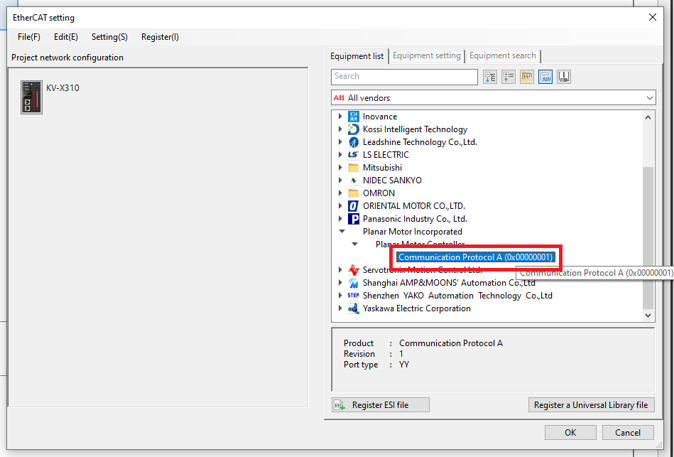Image resolution: width=674 pixels, height=457 pixels.
Task: Click the Register ESI file button
Action: click(380, 405)
